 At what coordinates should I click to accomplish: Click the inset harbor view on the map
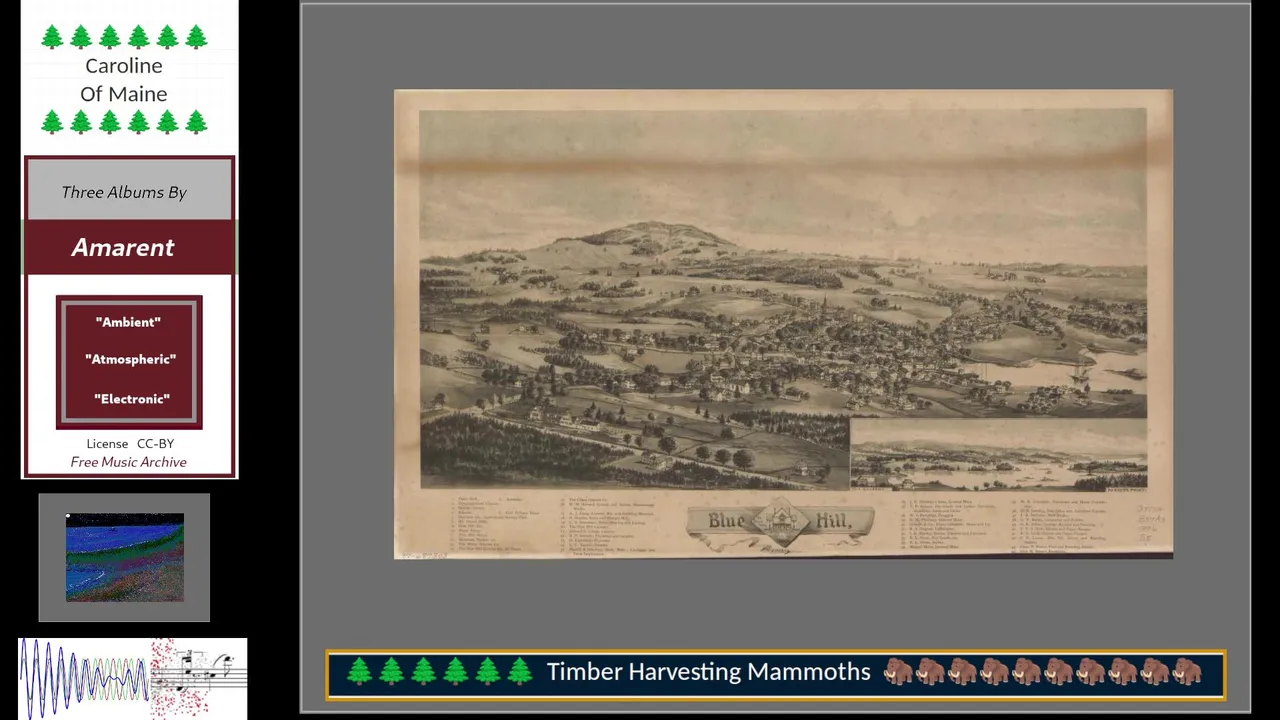[998, 454]
